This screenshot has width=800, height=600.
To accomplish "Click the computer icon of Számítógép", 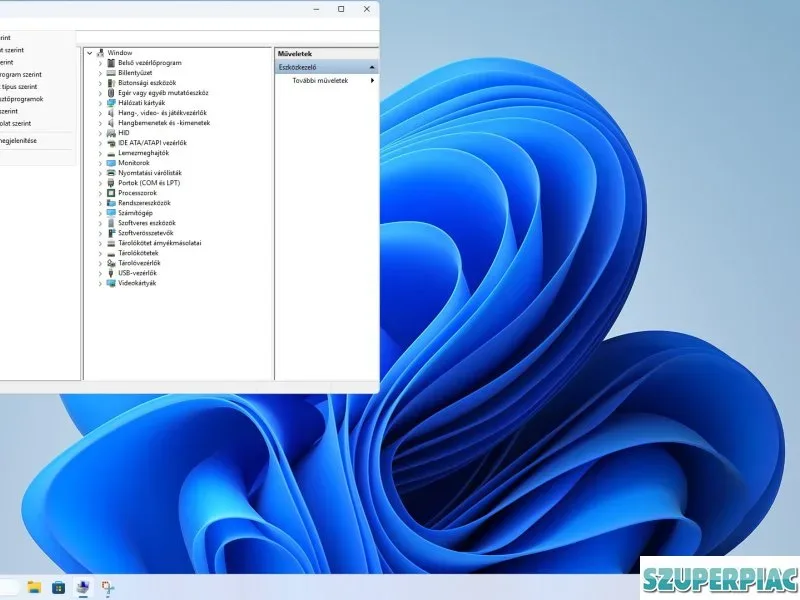I will 111,213.
